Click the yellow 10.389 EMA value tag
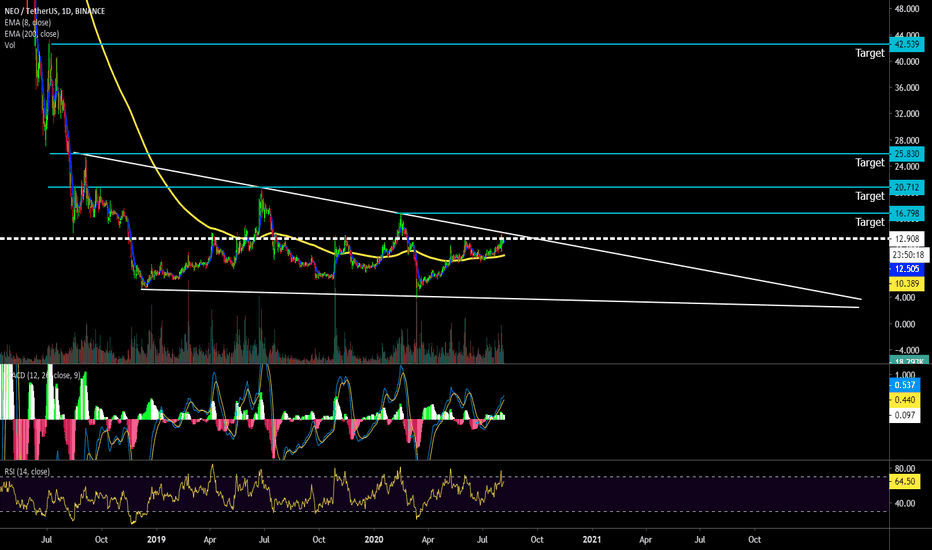932x550 pixels. pos(907,284)
